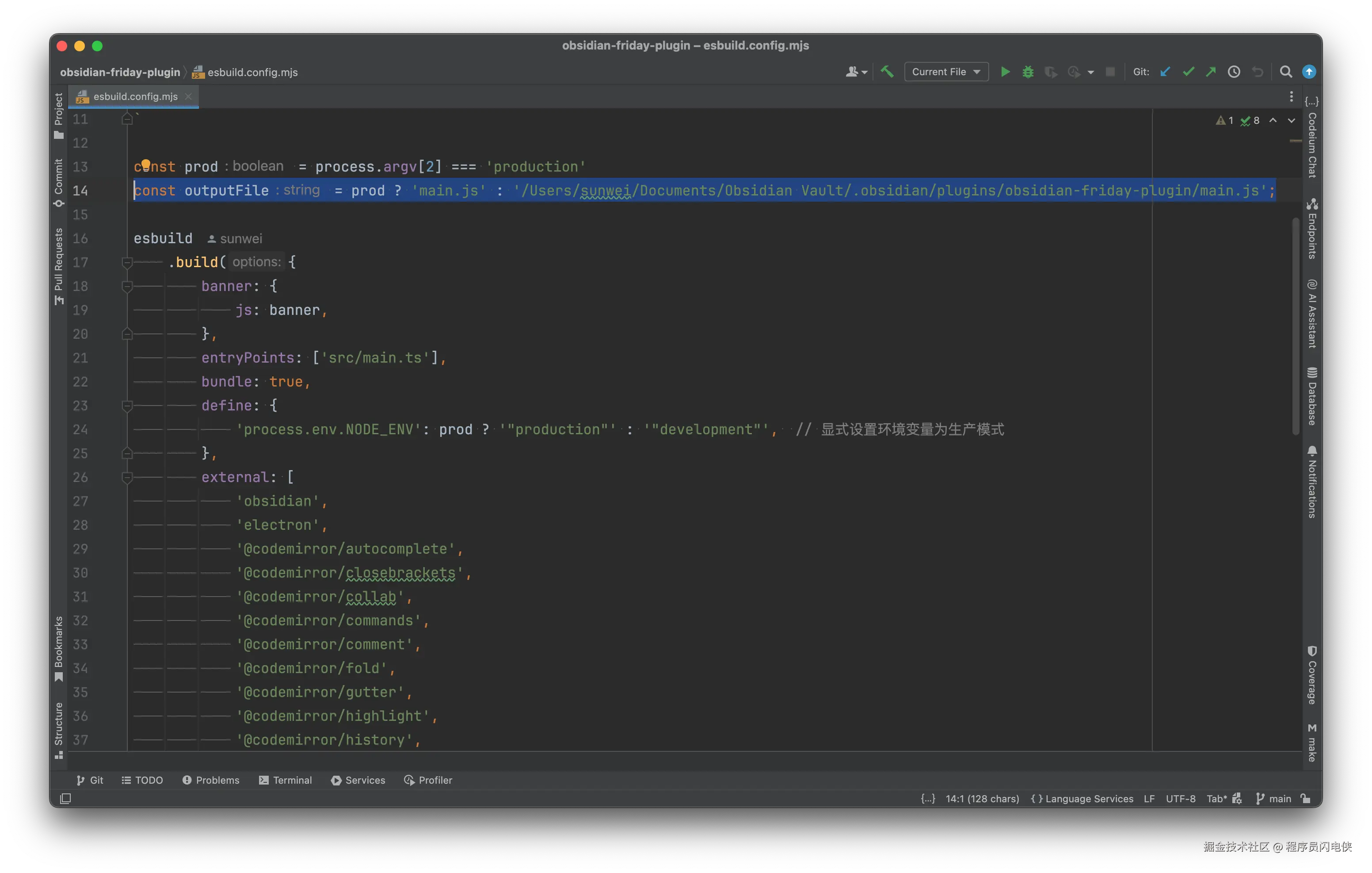
Task: Click the Debug bug icon
Action: [x=1028, y=72]
